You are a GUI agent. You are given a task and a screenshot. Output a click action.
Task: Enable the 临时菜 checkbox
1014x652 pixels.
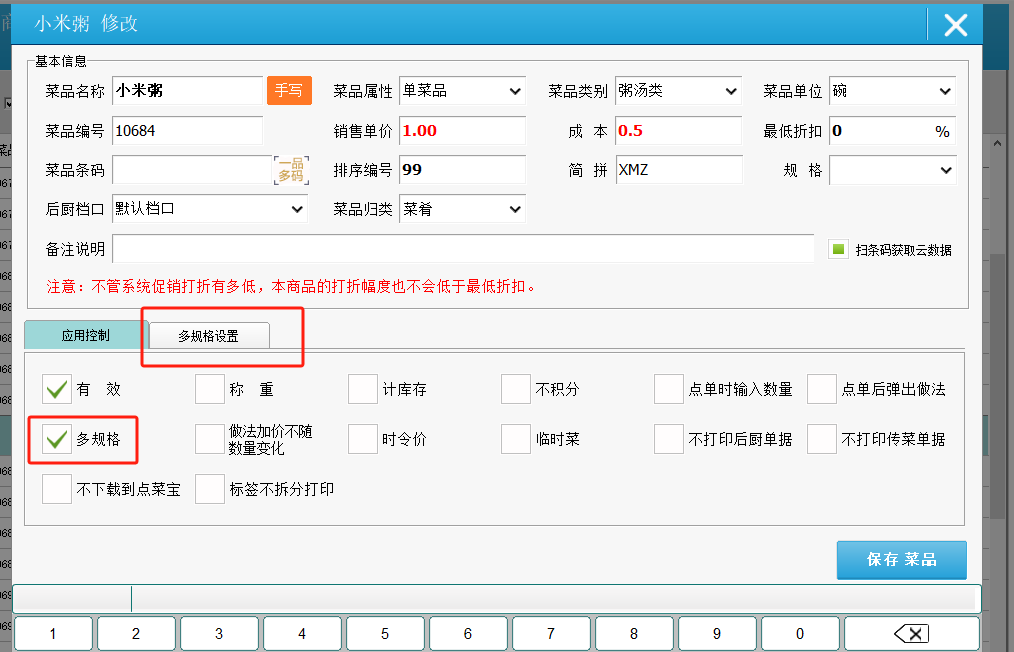tap(516, 438)
